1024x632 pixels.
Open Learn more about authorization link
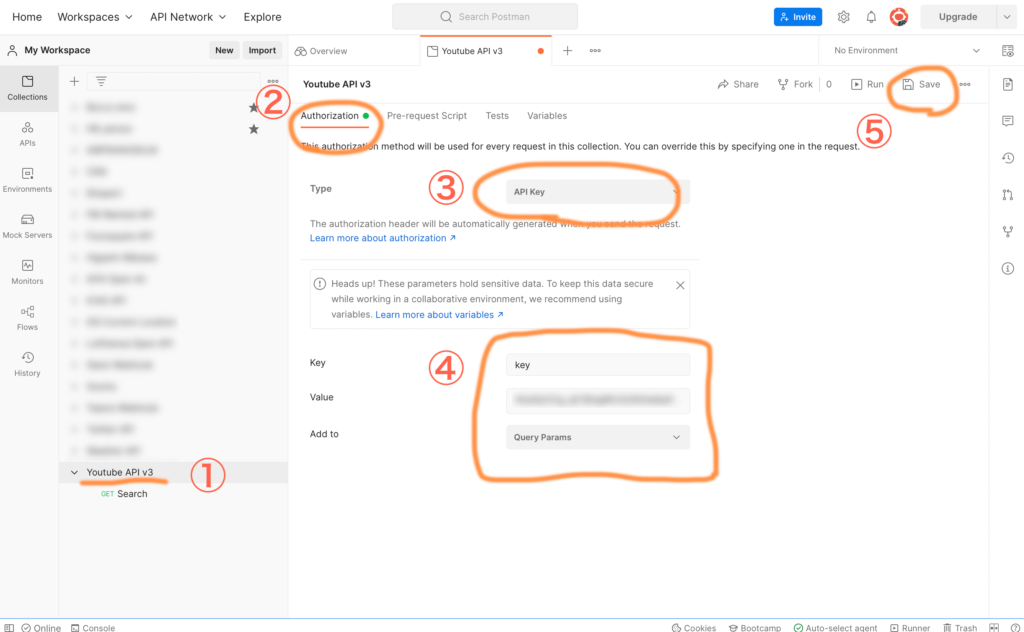382,238
